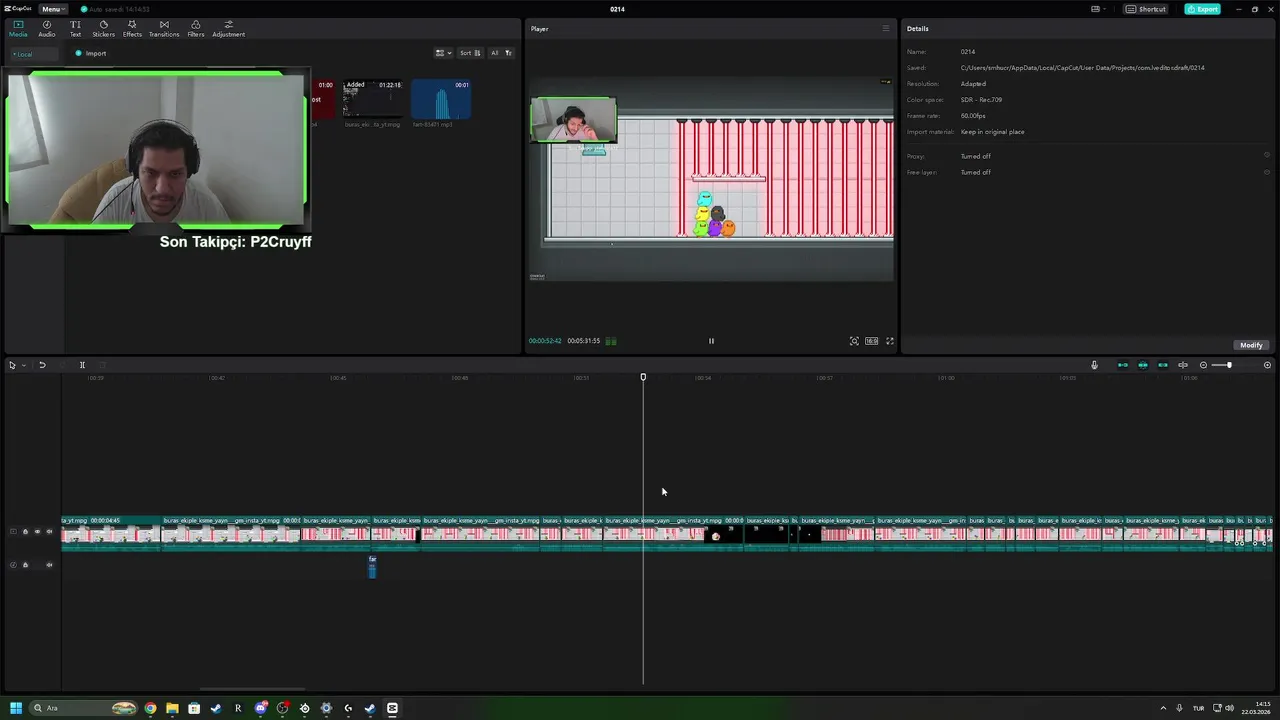The width and height of the screenshot is (1280, 720).
Task: Click the project save path text
Action: pos(1082,68)
